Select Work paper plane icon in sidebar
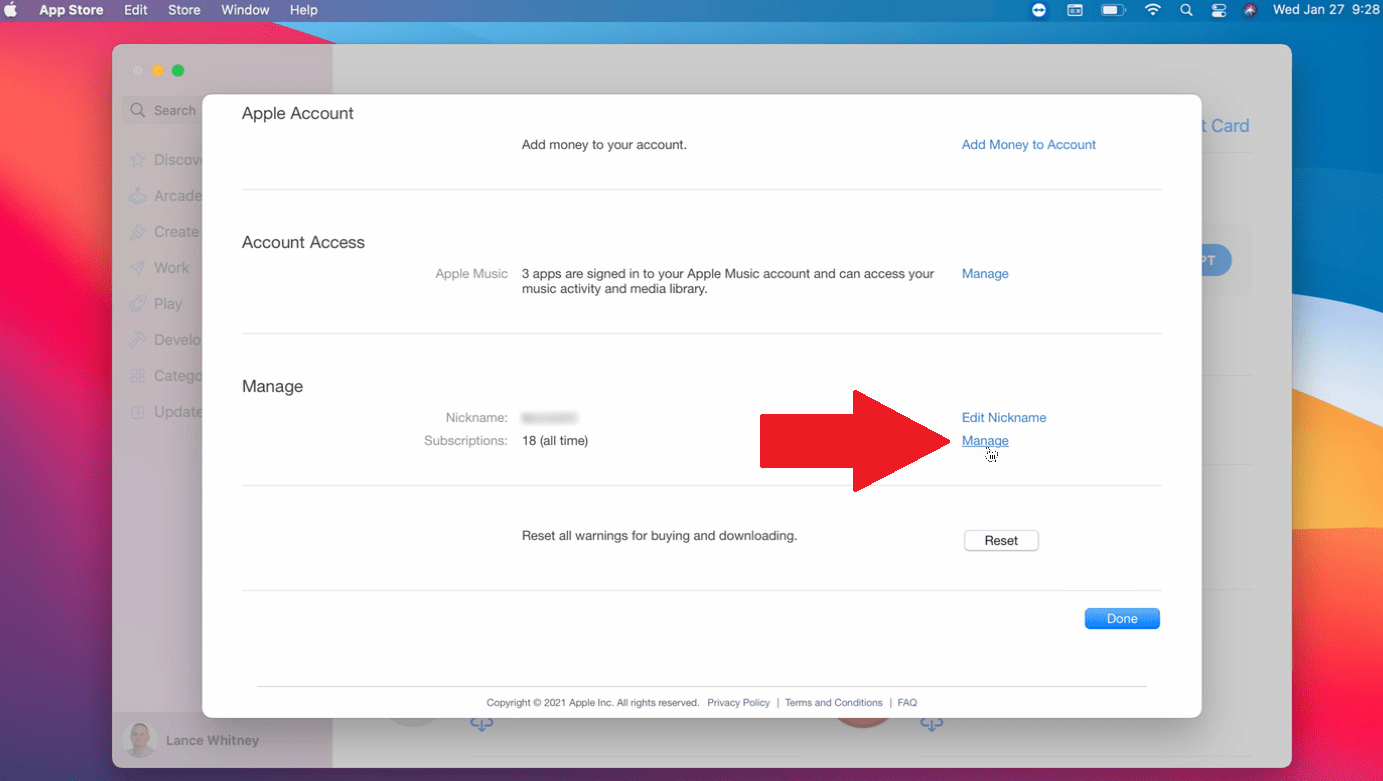The height and width of the screenshot is (781, 1383). pyautogui.click(x=138, y=268)
